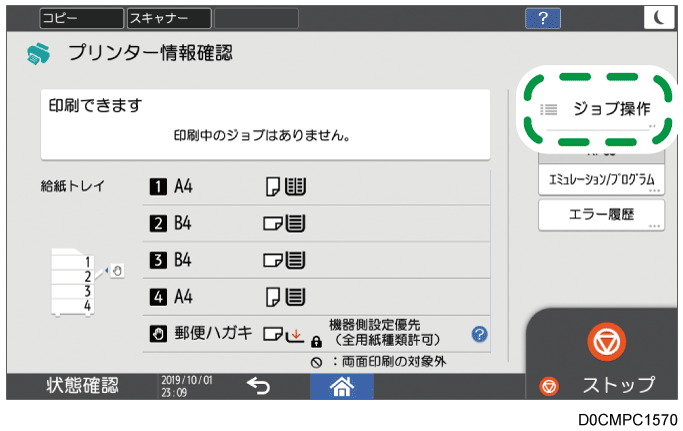Tap tray 3 landscape paper orientation icon
Image resolution: width=683 pixels, height=431 pixels.
pos(273,261)
